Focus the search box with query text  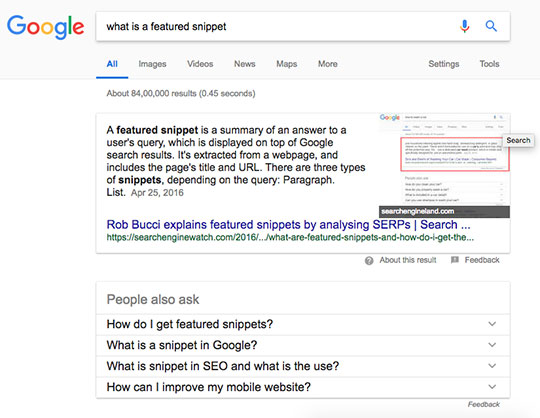pos(303,27)
